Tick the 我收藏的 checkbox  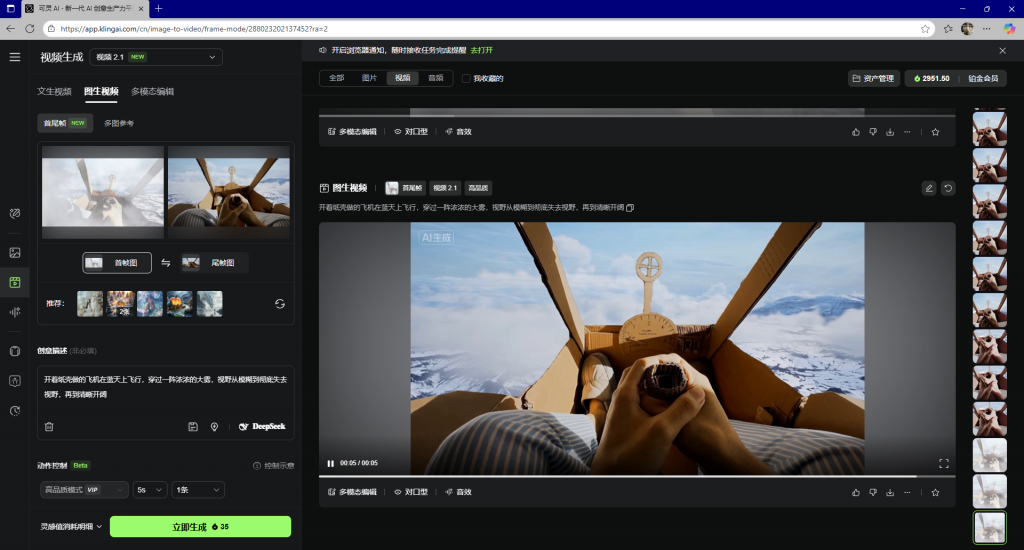(466, 78)
